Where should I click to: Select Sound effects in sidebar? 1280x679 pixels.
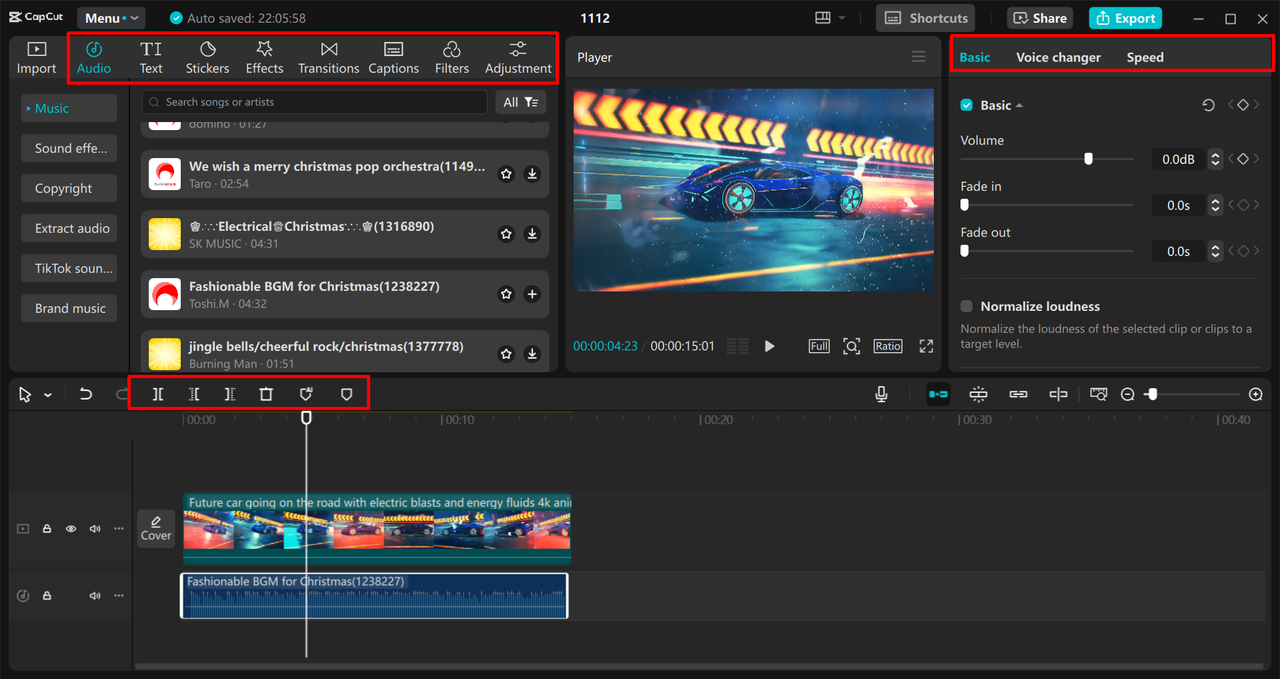coord(69,148)
